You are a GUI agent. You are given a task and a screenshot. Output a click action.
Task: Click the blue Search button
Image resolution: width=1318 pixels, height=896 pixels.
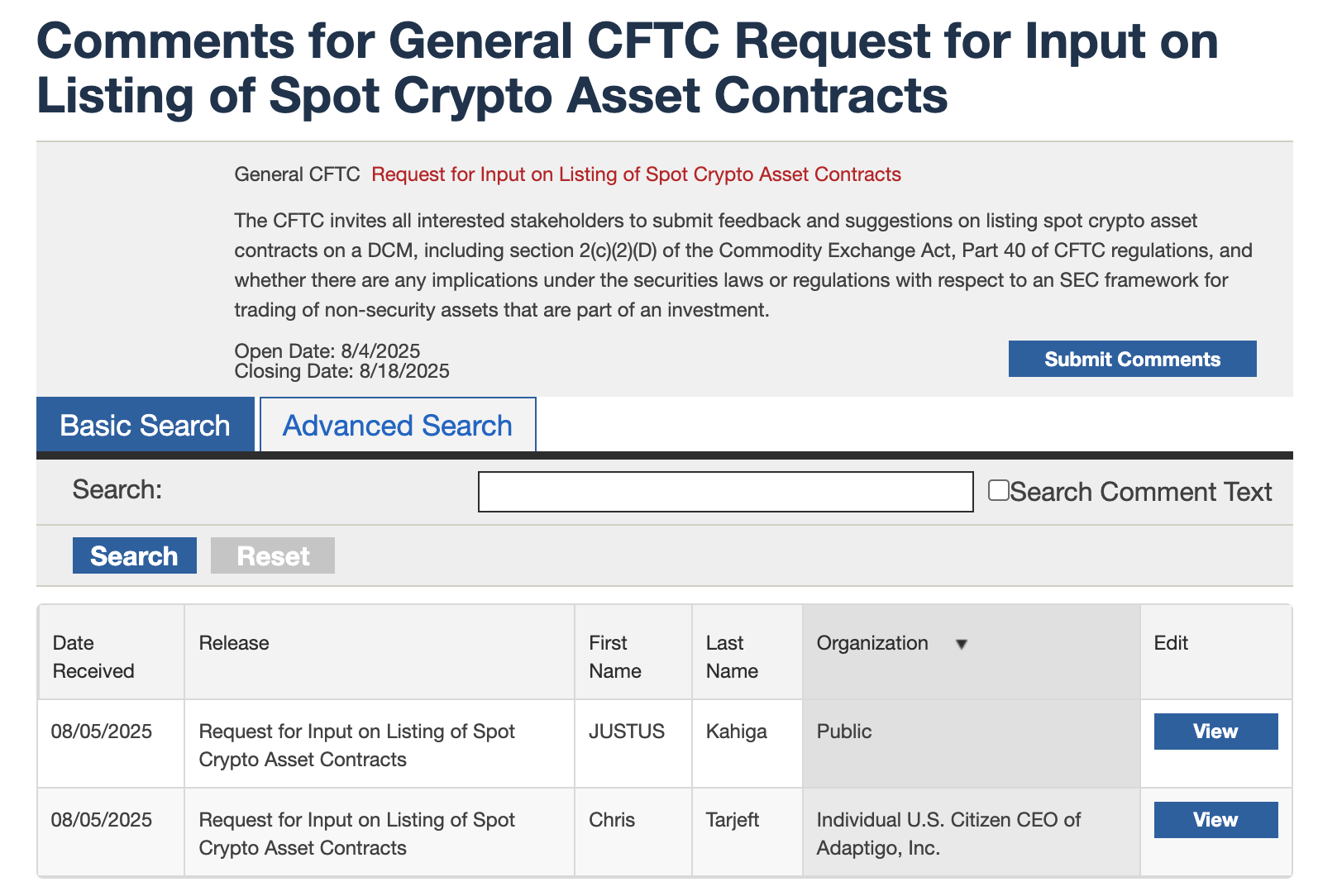click(135, 555)
